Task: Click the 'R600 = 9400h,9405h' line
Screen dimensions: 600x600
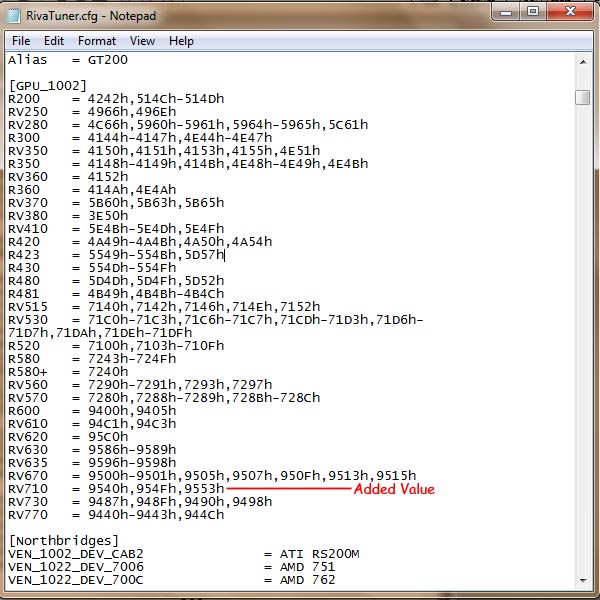Action: pyautogui.click(x=92, y=411)
